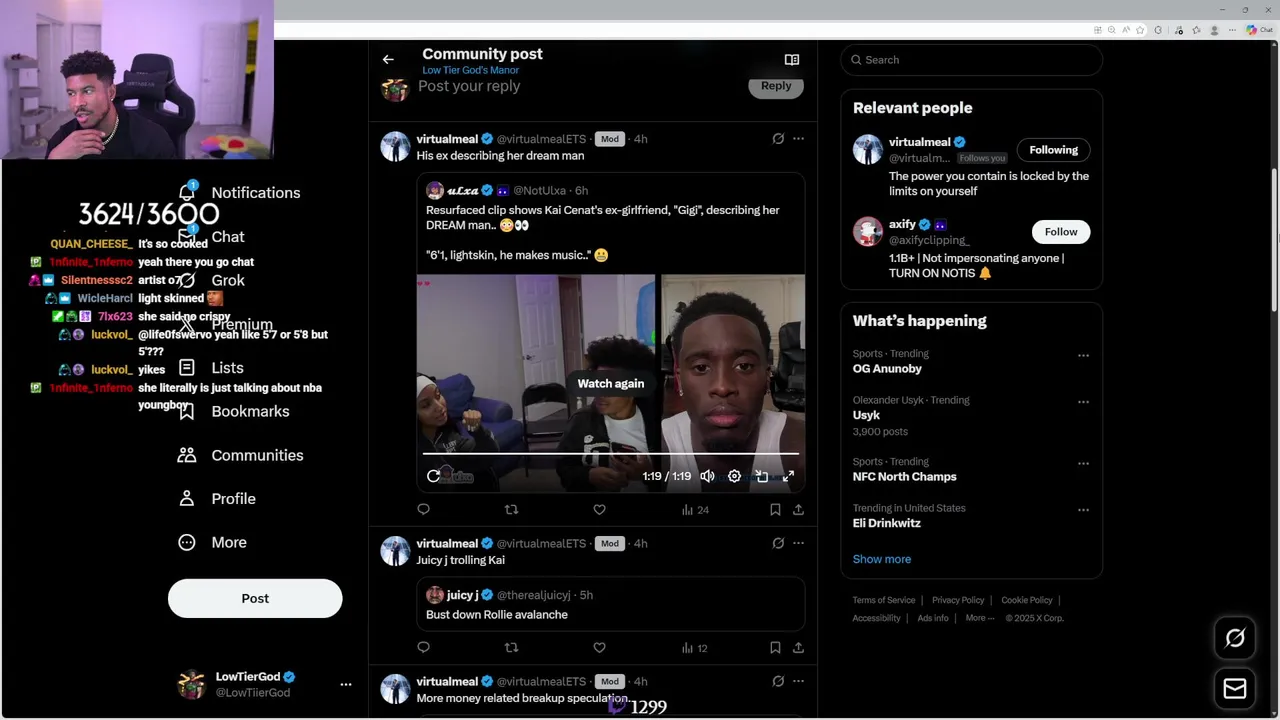Viewport: 1280px width, 720px height.
Task: Share 'Juicy j trolling Kai' post
Action: point(798,648)
